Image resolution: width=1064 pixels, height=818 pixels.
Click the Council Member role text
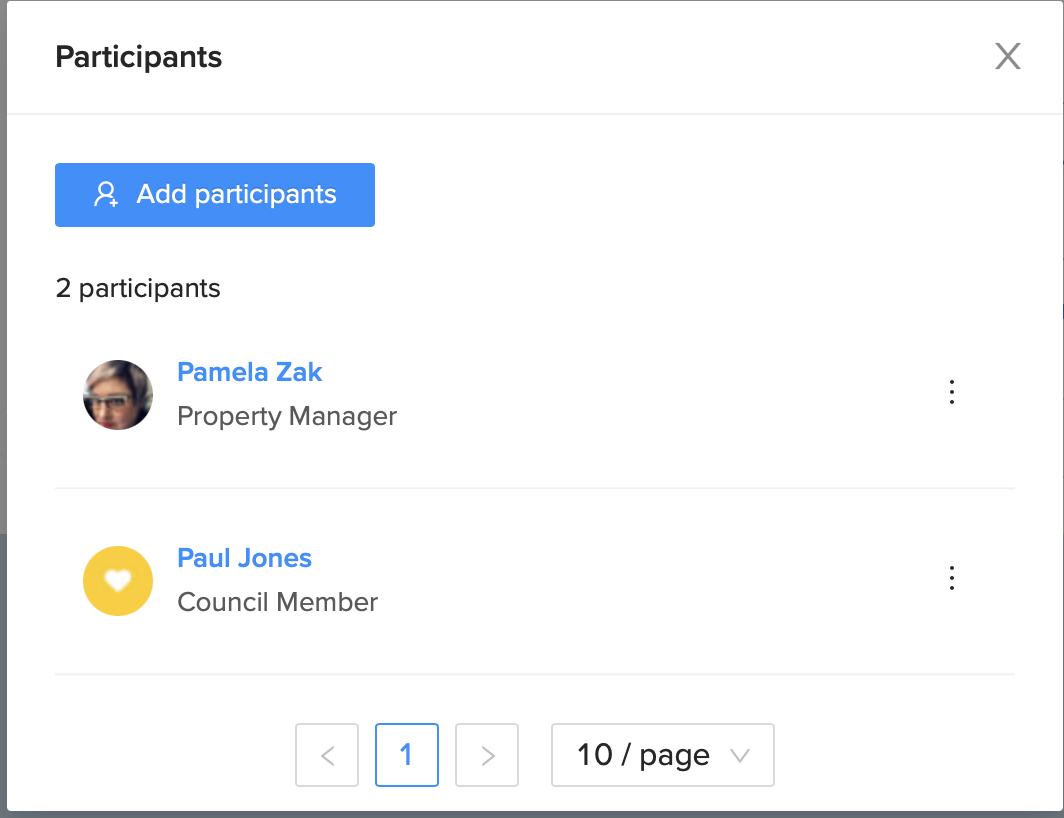tap(278, 602)
